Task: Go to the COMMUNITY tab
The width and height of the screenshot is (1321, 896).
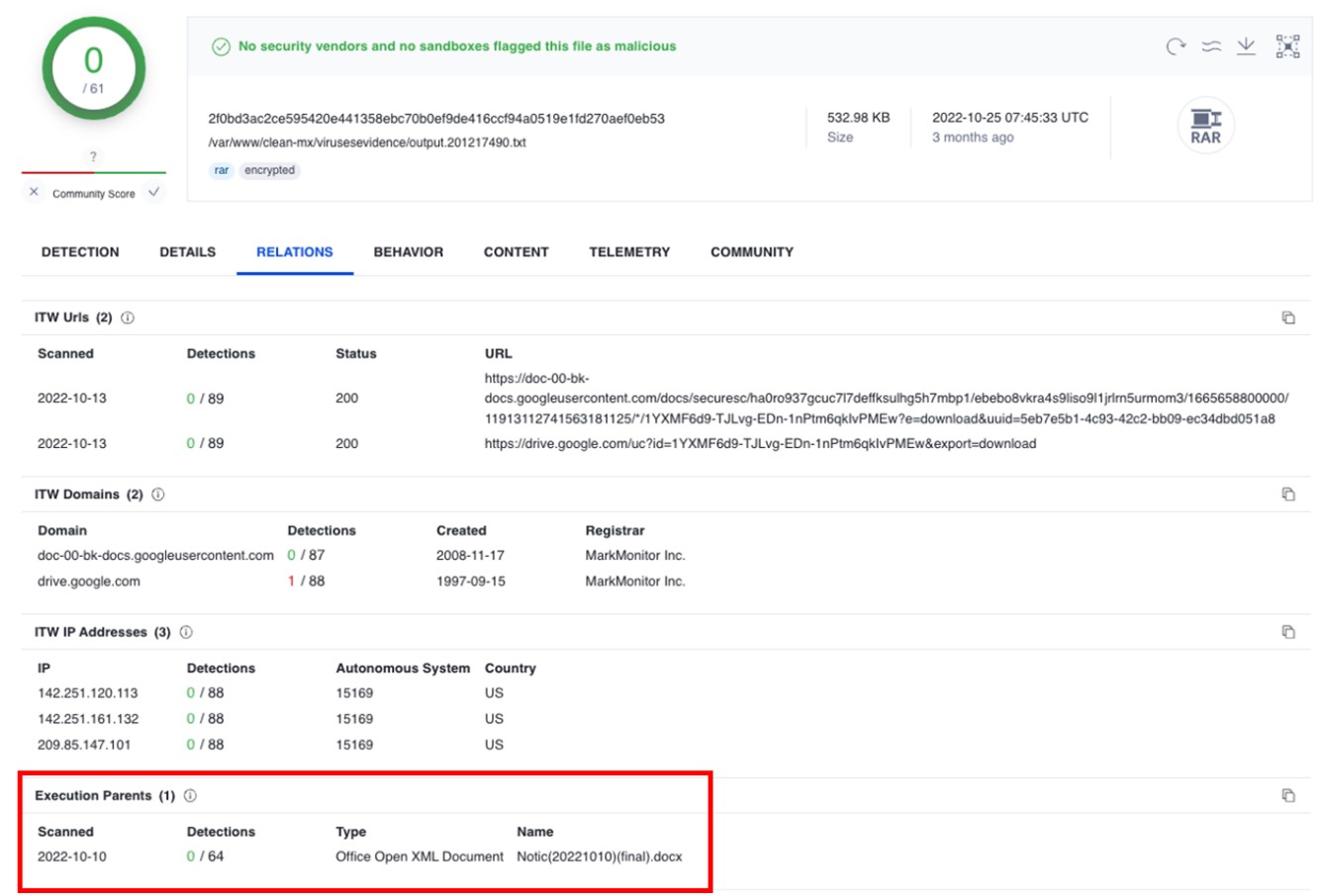Action: 751,252
